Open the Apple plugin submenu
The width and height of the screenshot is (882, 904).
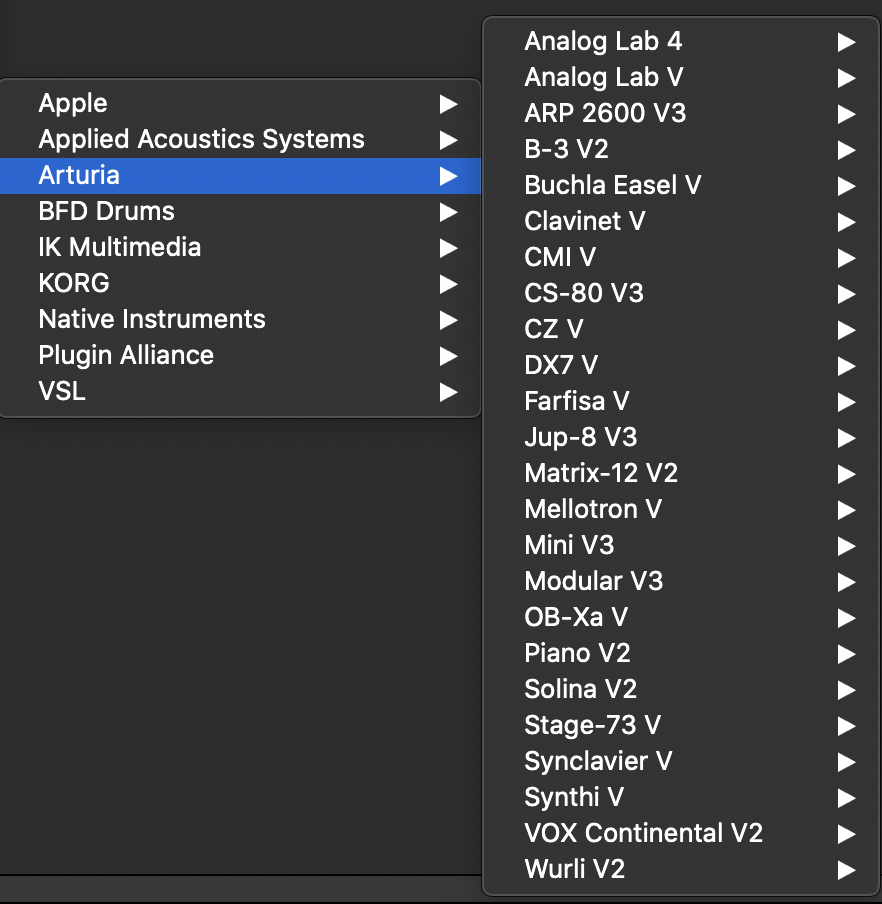(73, 103)
